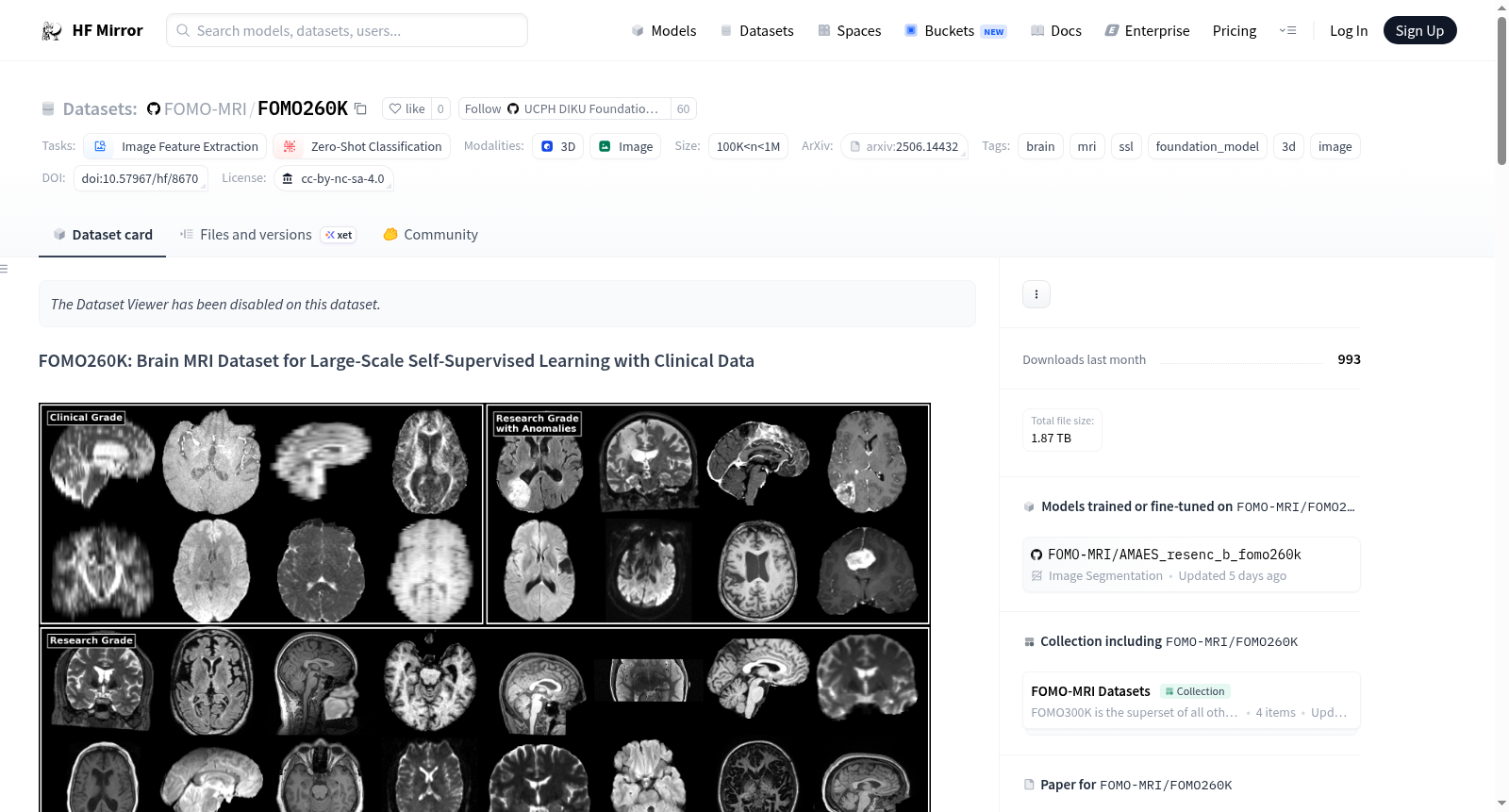Select the 3d tag
The width and height of the screenshot is (1509, 812).
coord(1288,146)
